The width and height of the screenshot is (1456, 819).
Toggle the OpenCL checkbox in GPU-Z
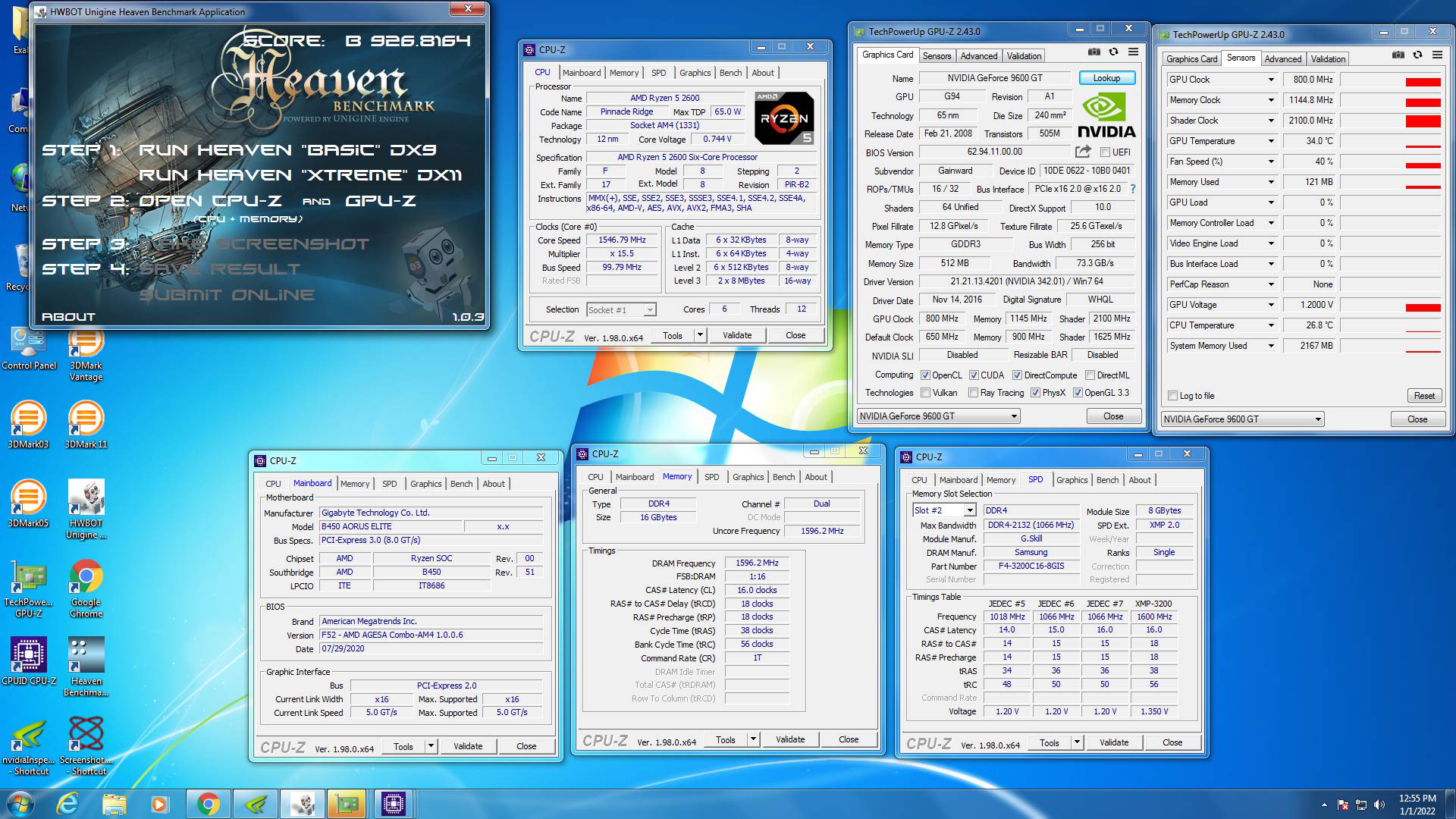point(925,375)
